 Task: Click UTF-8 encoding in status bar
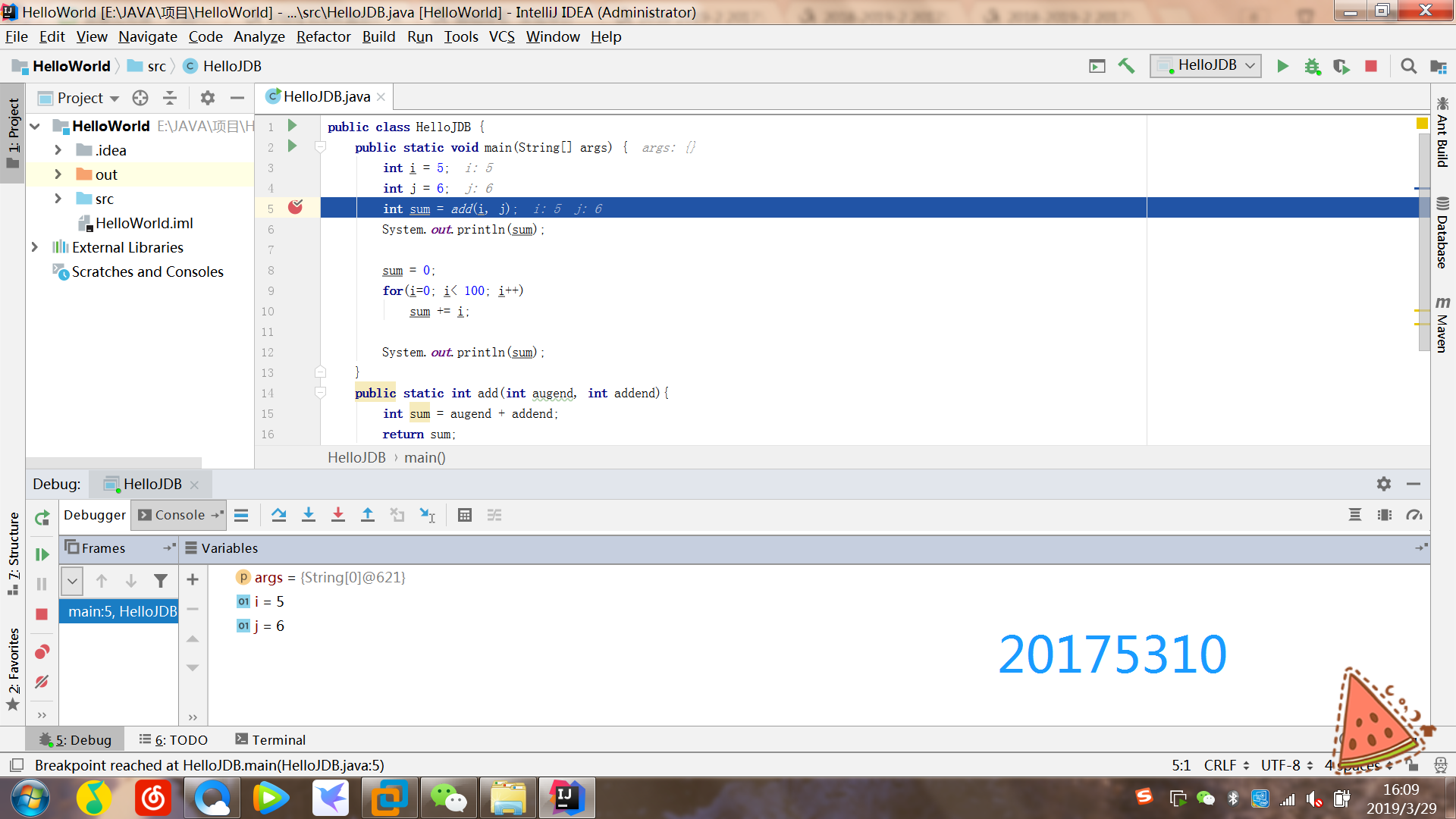[1287, 765]
